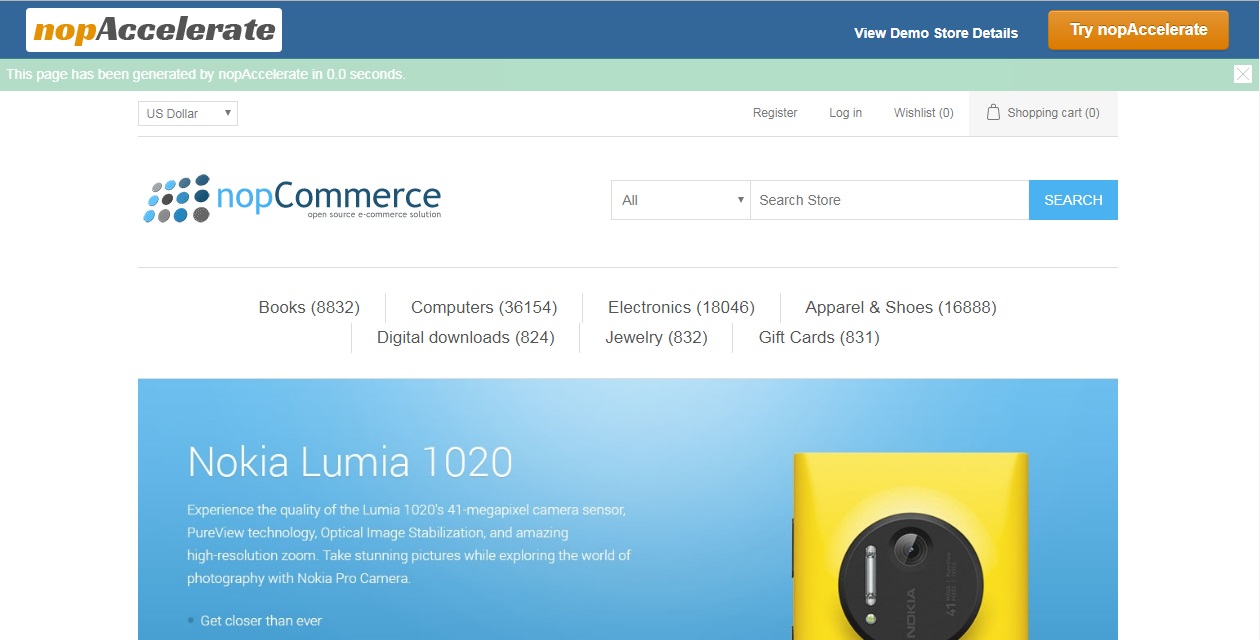Open the US Dollar currency dropdown
The image size is (1260, 640).
(x=188, y=113)
